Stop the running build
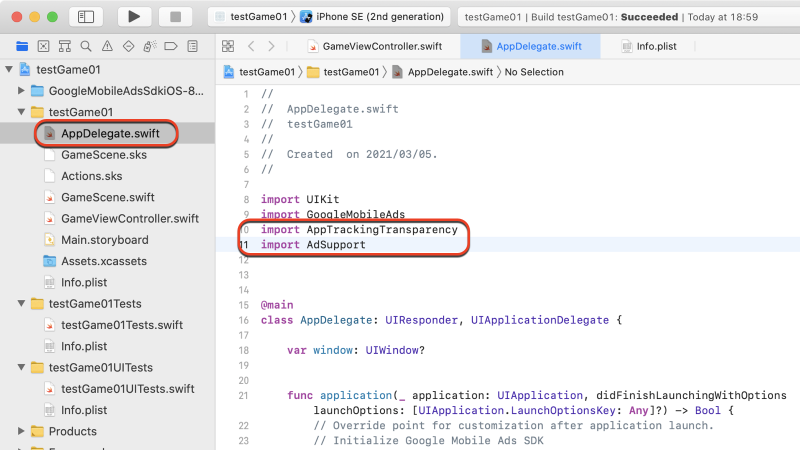This screenshot has height=450, width=800. 176,17
